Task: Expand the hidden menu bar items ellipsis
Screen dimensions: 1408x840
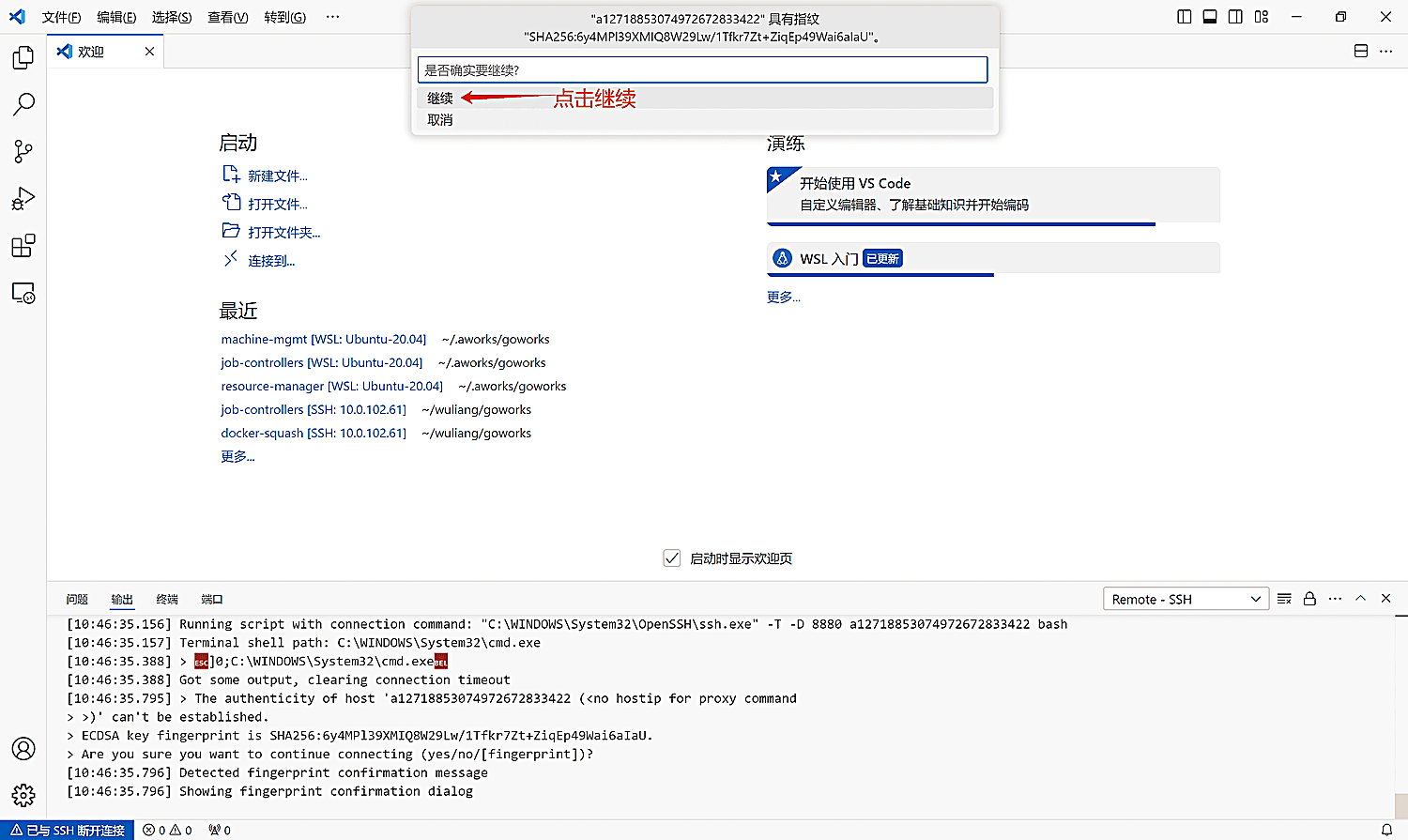Action: point(332,17)
